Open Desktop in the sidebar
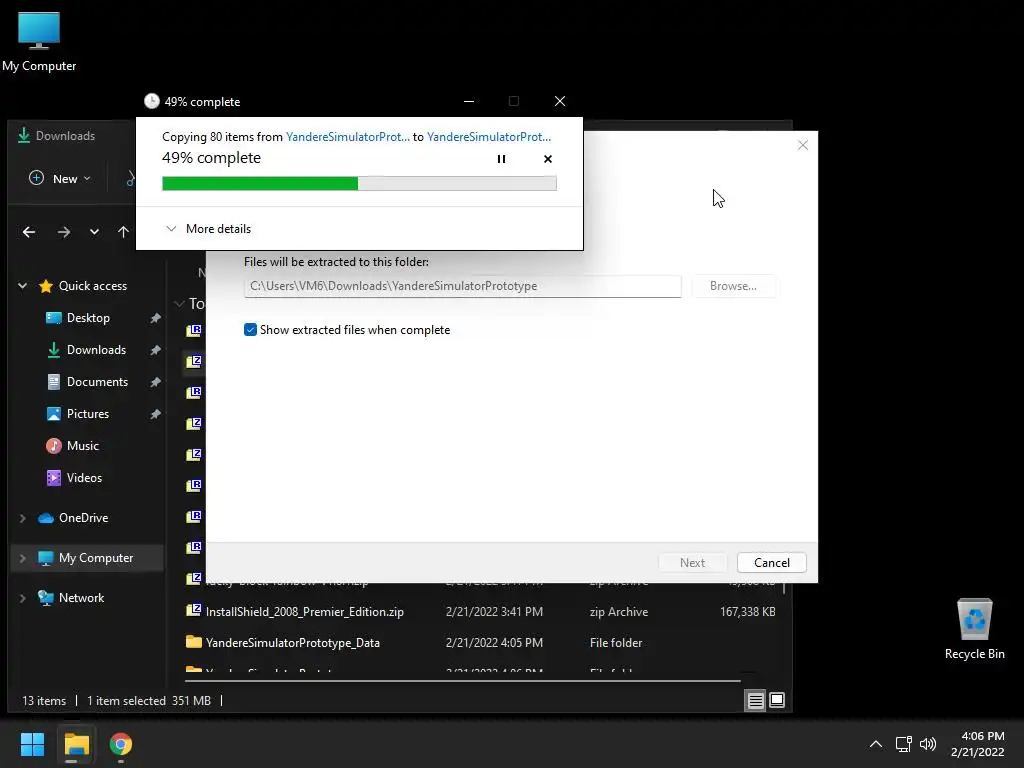Viewport: 1024px width, 768px height. click(88, 318)
